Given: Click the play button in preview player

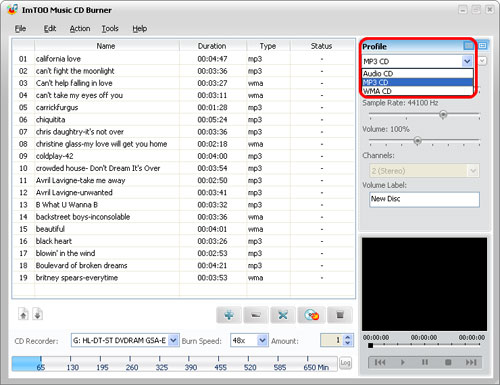Looking at the screenshot, I should point(402,362).
